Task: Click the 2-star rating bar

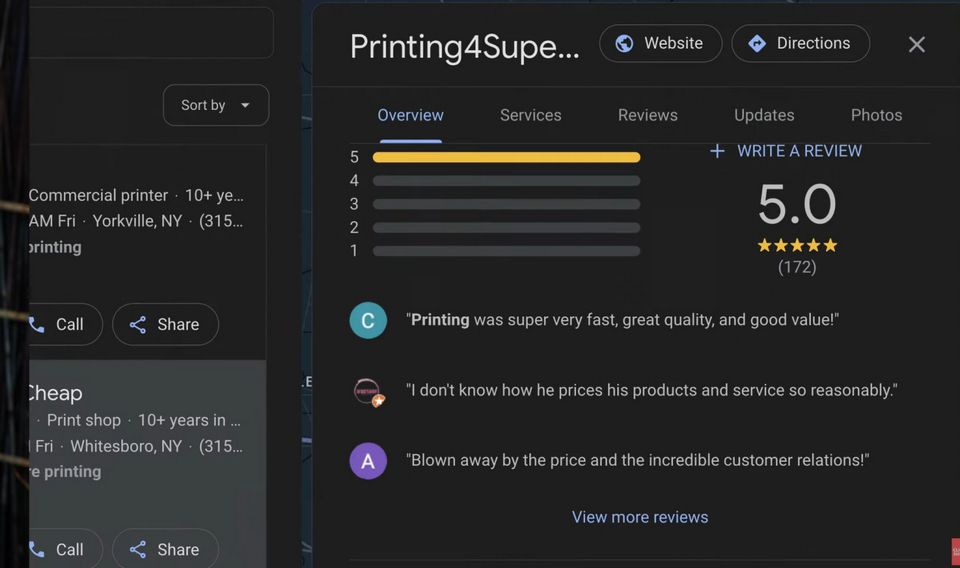Action: click(506, 228)
